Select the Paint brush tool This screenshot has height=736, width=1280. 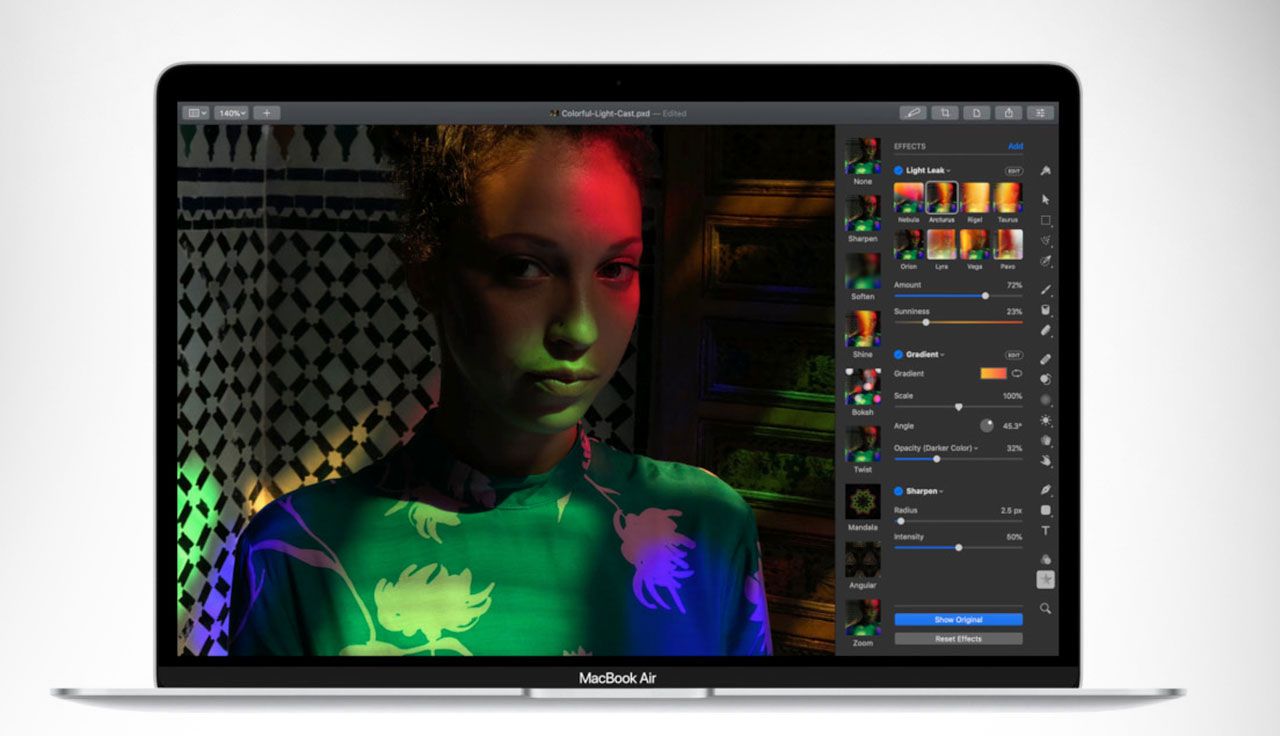pyautogui.click(x=1046, y=290)
